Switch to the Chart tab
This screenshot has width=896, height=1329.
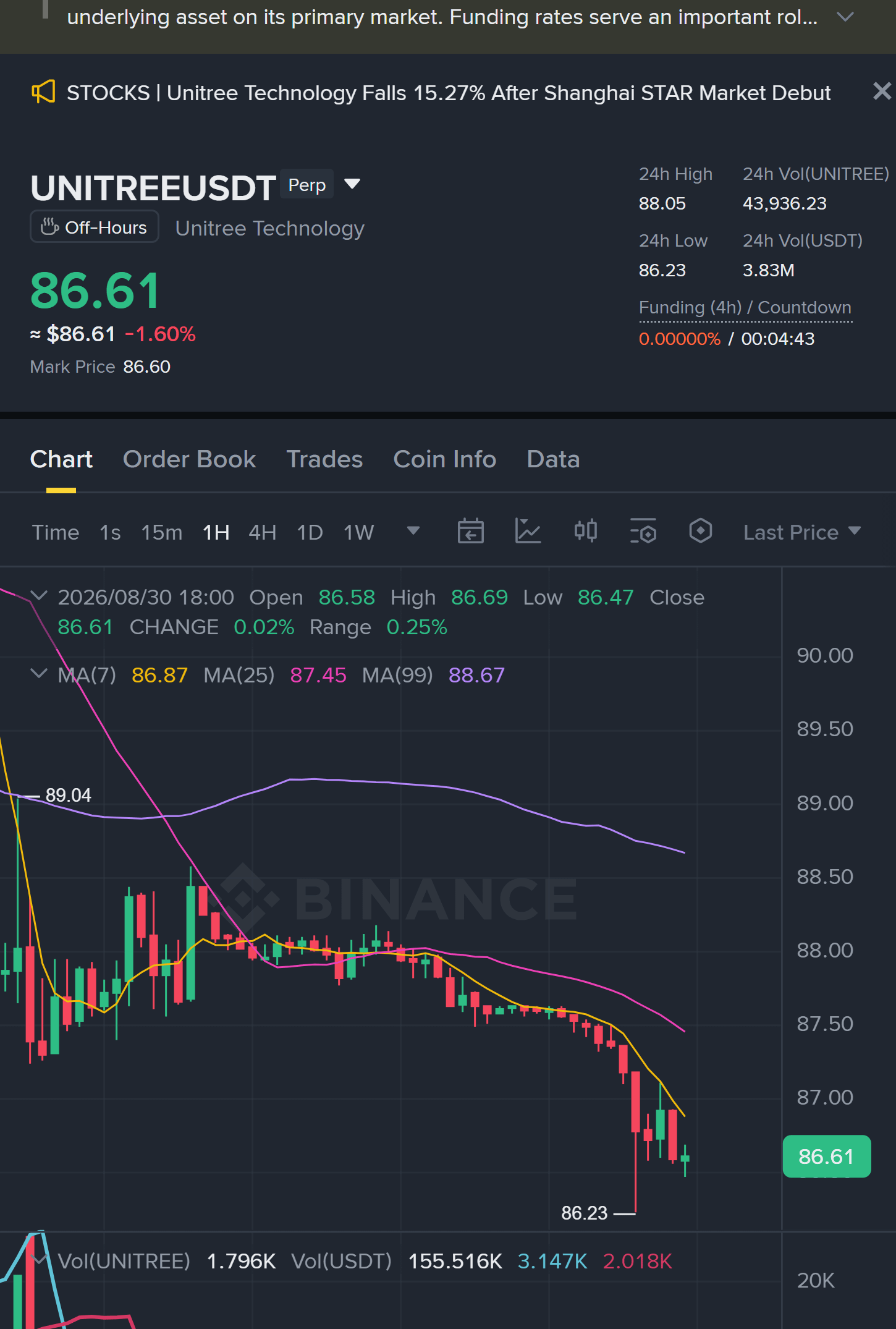click(61, 459)
